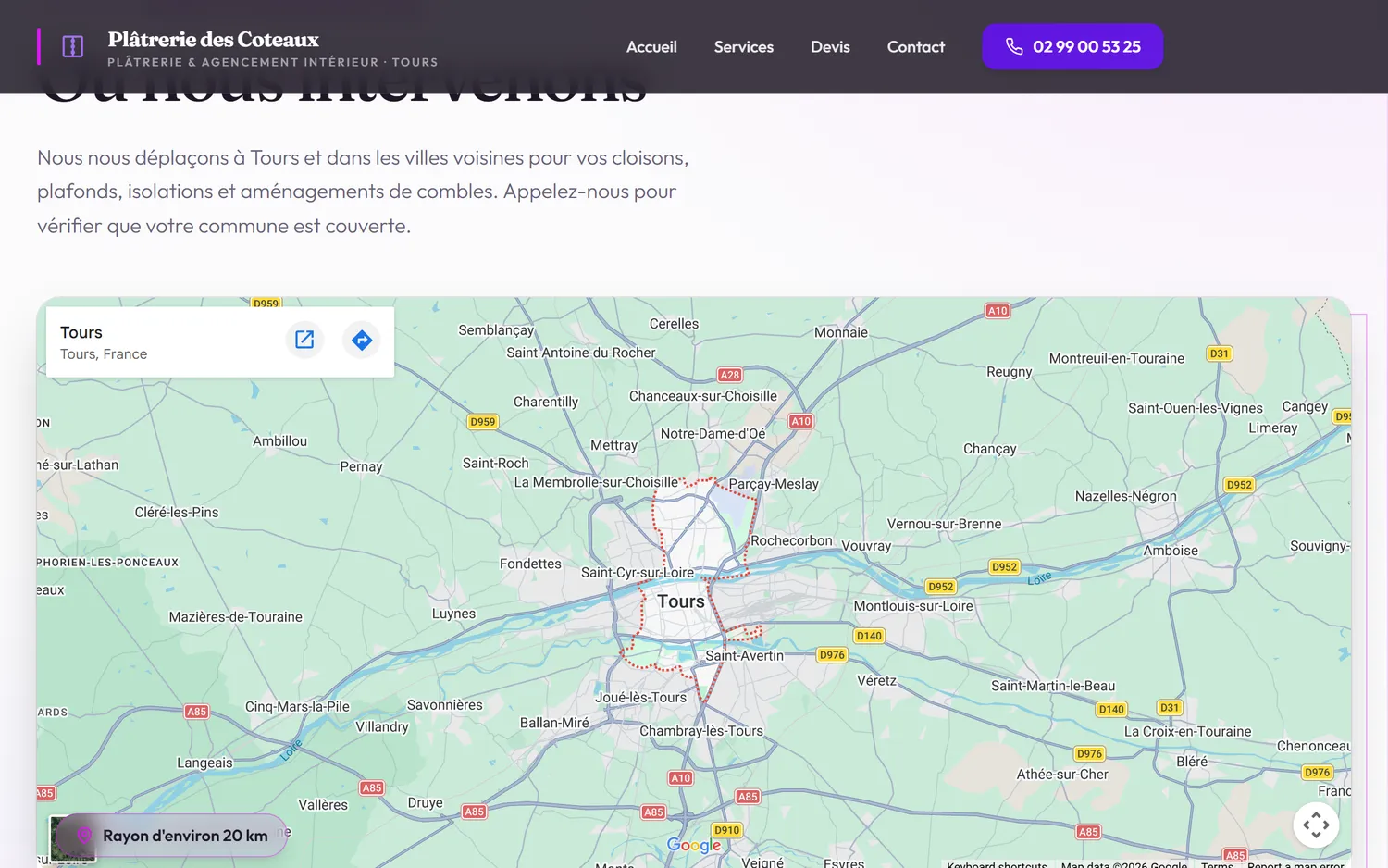Click Athée-sur-Cher on the map
The height and width of the screenshot is (868, 1388).
click(x=1062, y=775)
